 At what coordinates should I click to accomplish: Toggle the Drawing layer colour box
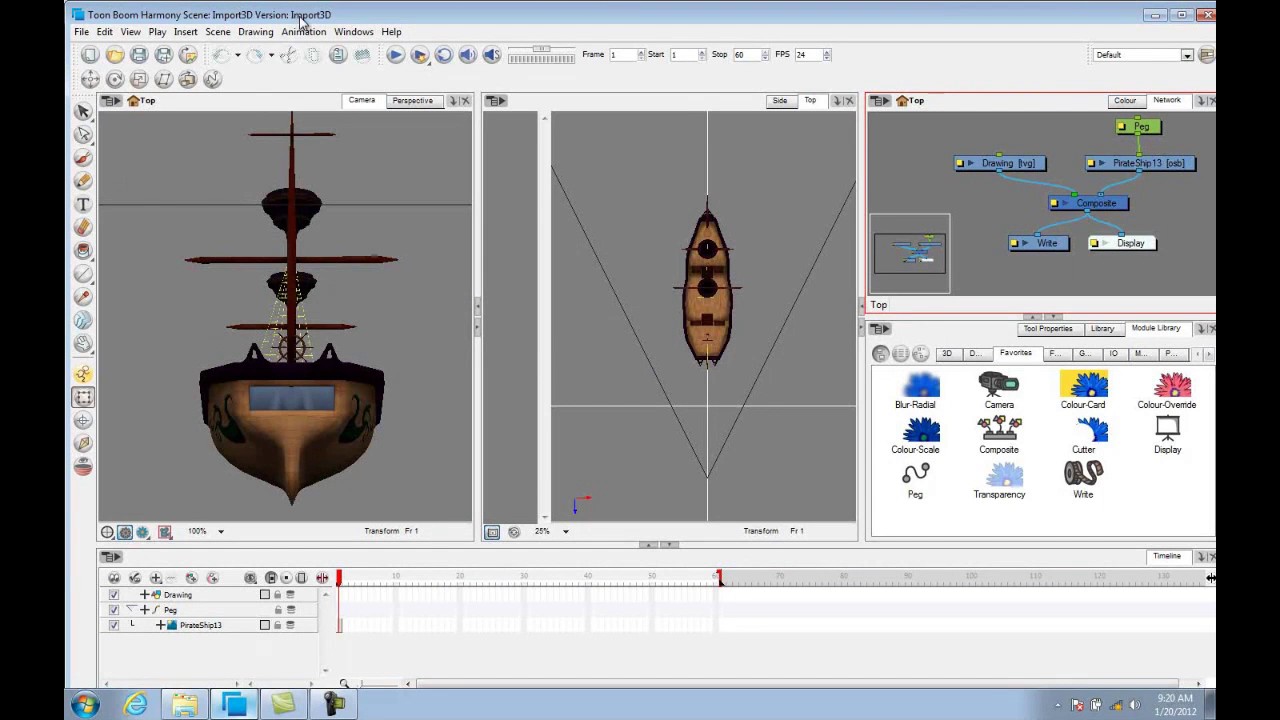click(x=265, y=595)
